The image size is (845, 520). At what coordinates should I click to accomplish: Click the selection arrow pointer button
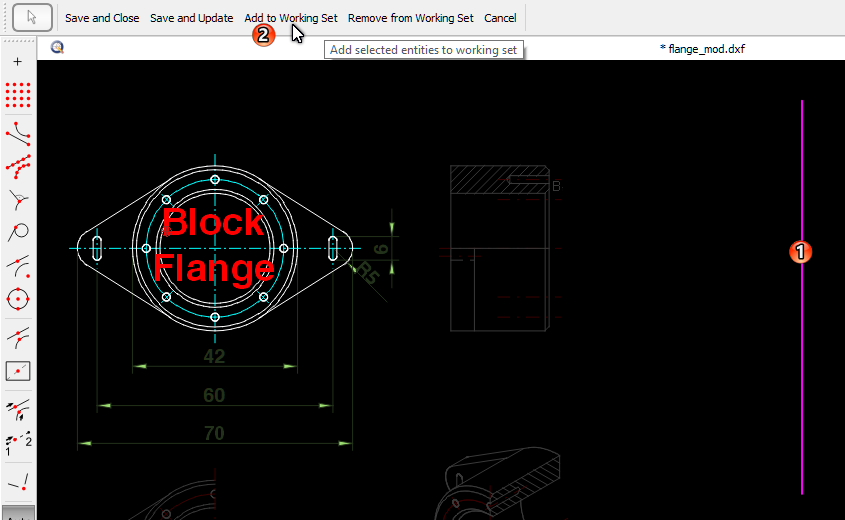point(32,18)
